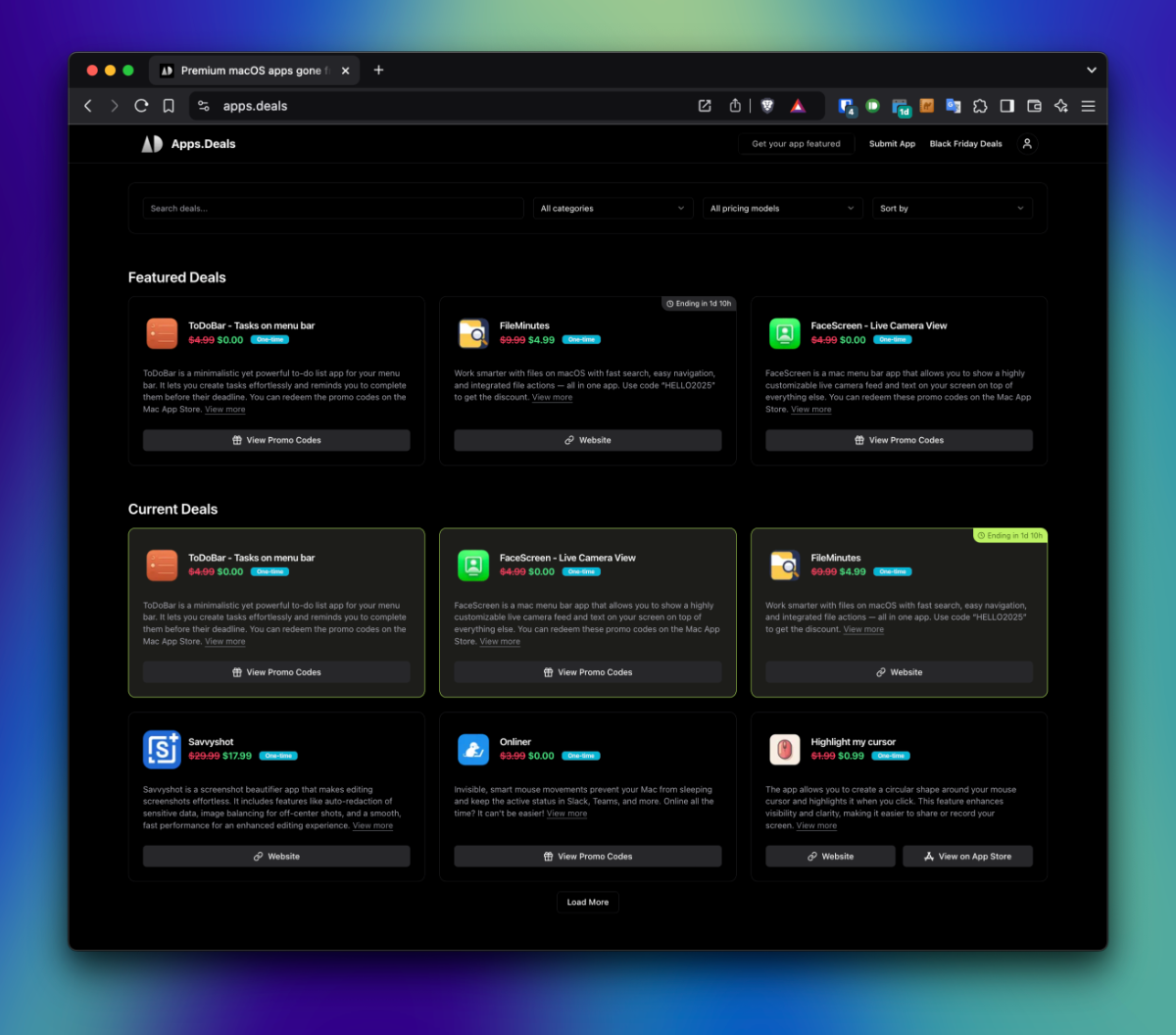Click the green circular extension icon
This screenshot has height=1035, width=1176.
[x=872, y=106]
